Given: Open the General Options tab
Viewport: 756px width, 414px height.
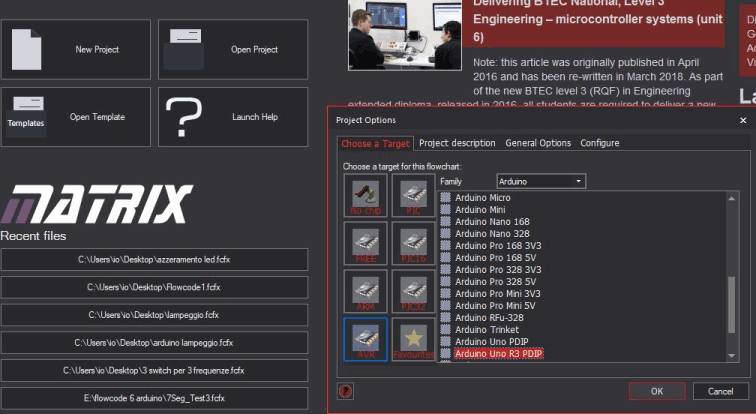Looking at the screenshot, I should point(538,143).
